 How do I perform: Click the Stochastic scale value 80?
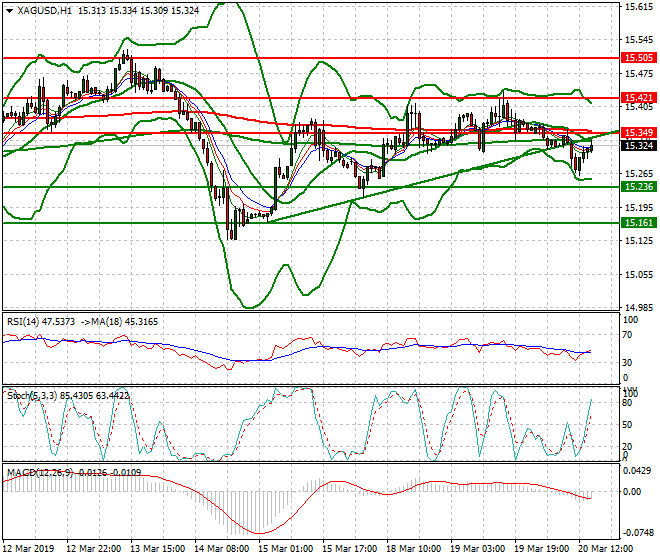click(x=627, y=403)
